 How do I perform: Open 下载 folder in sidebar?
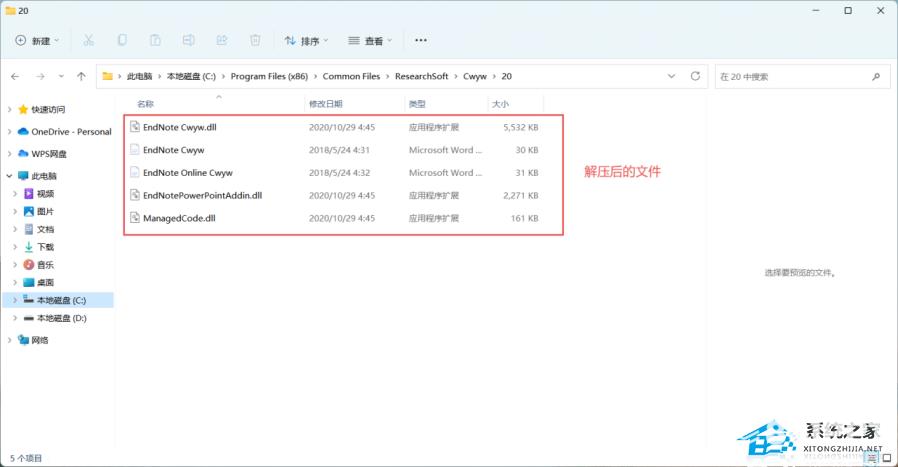(x=45, y=247)
